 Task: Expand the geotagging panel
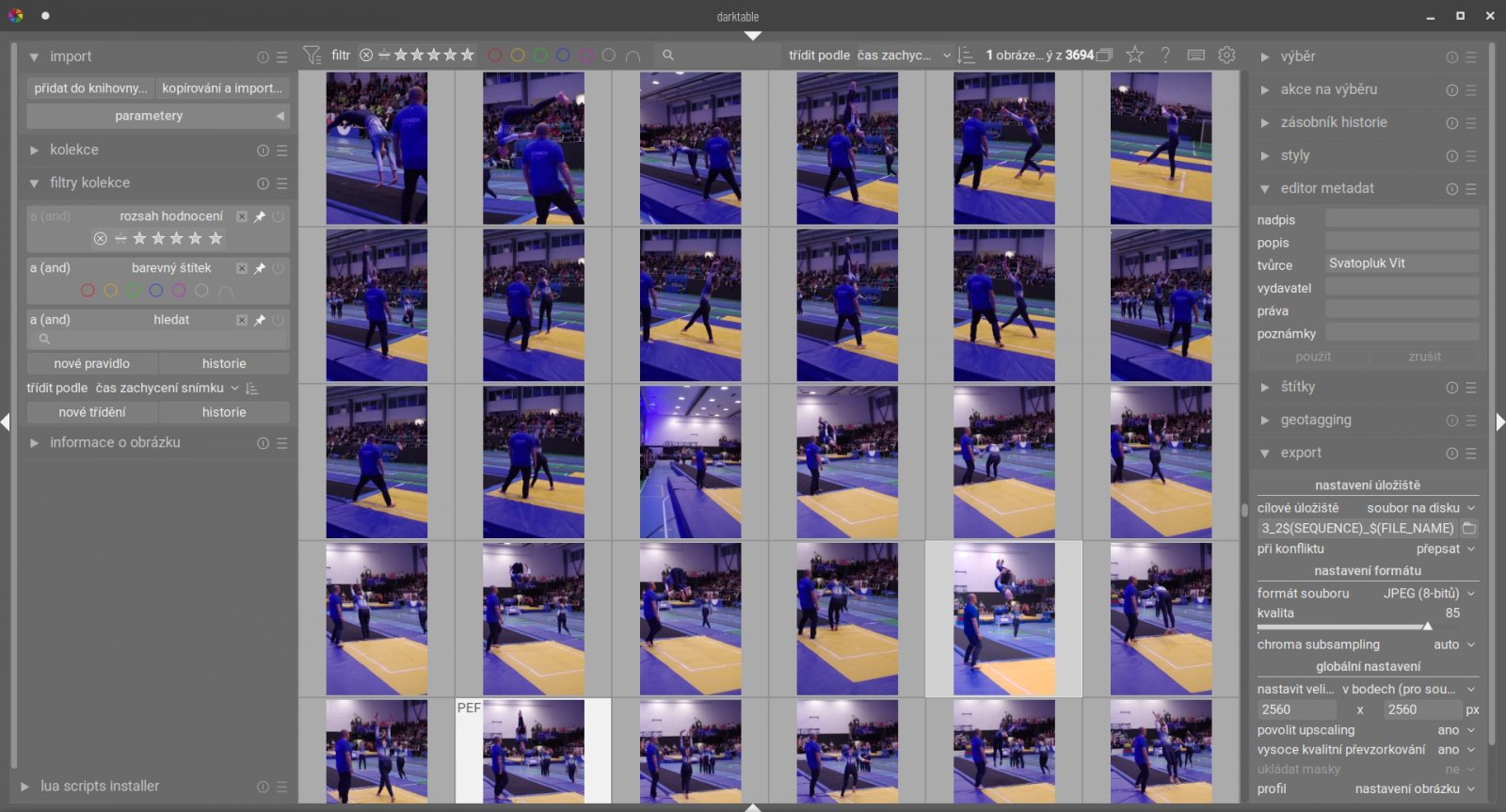1265,421
